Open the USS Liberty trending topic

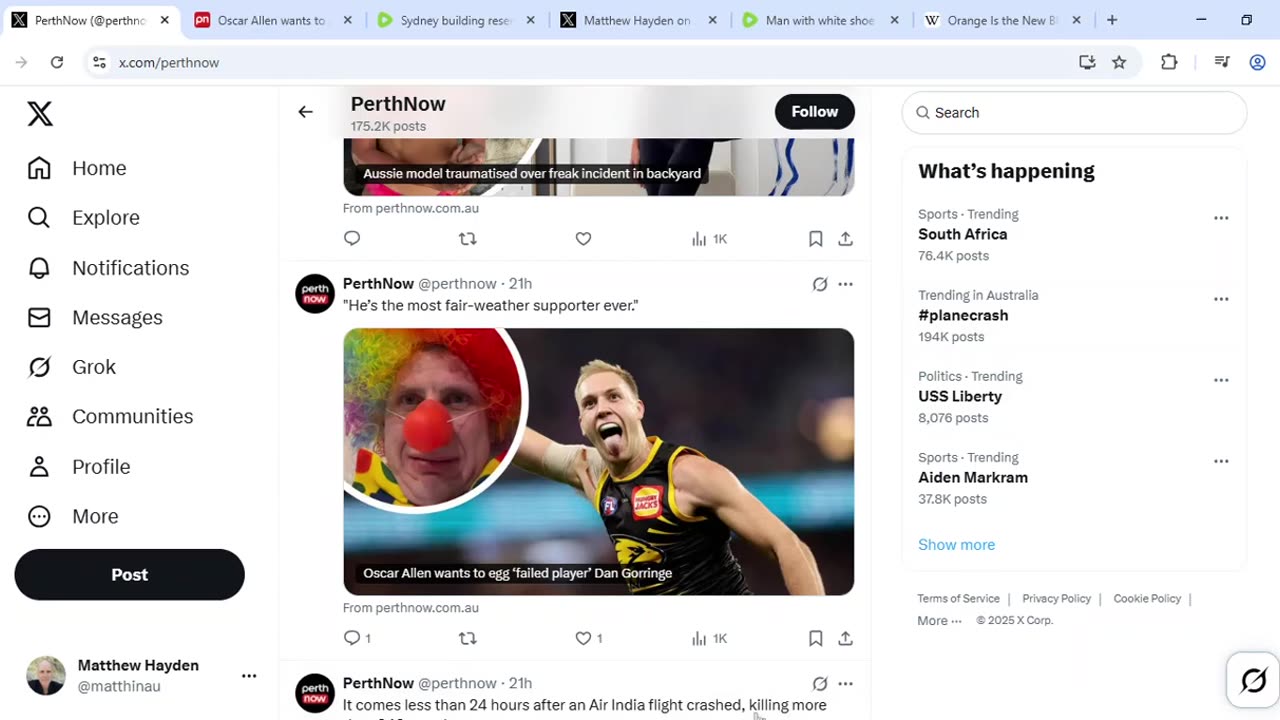point(1074,397)
